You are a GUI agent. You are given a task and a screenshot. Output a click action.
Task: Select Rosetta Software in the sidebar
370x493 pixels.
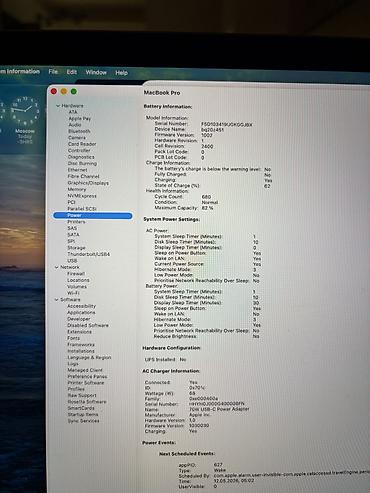(87, 402)
